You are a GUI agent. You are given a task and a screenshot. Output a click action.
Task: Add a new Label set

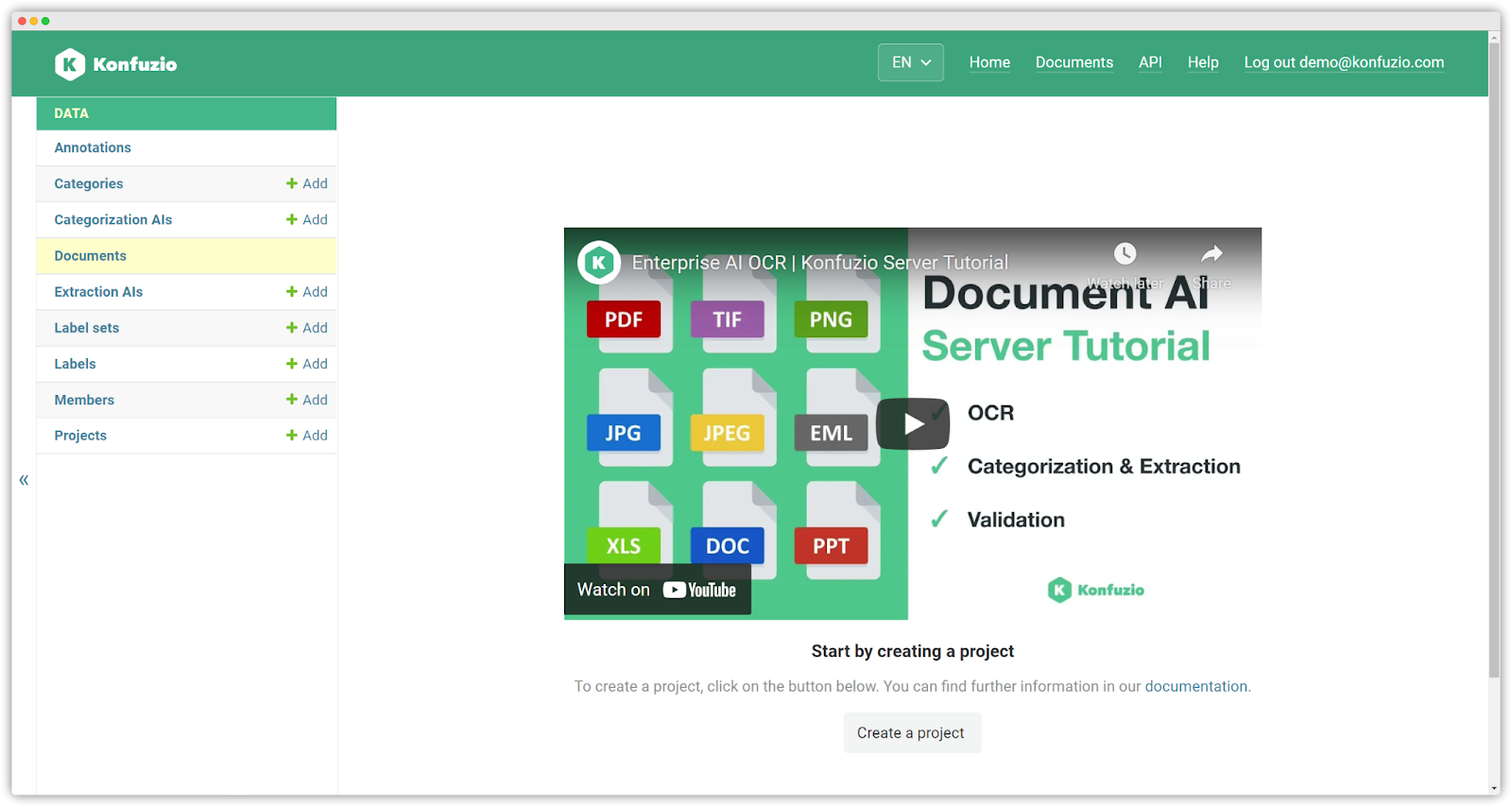(307, 328)
